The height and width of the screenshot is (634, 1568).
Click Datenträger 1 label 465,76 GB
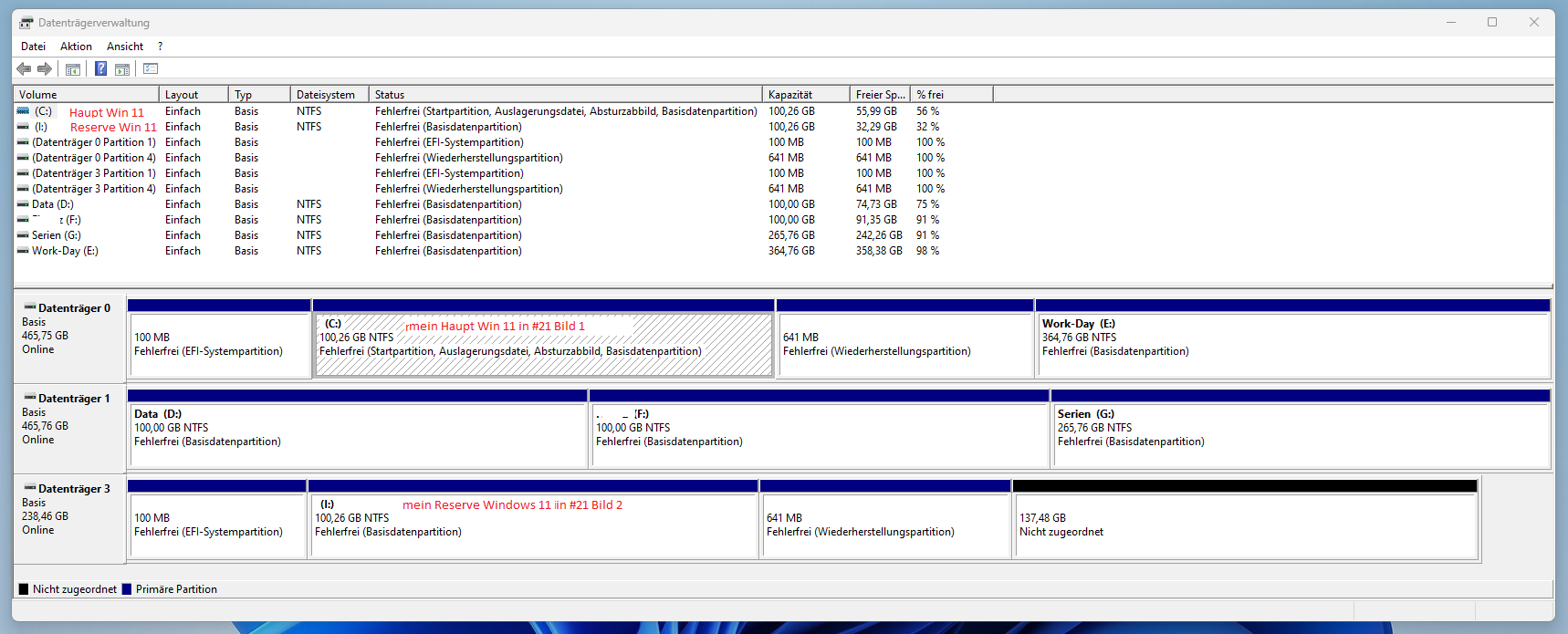tap(45, 425)
